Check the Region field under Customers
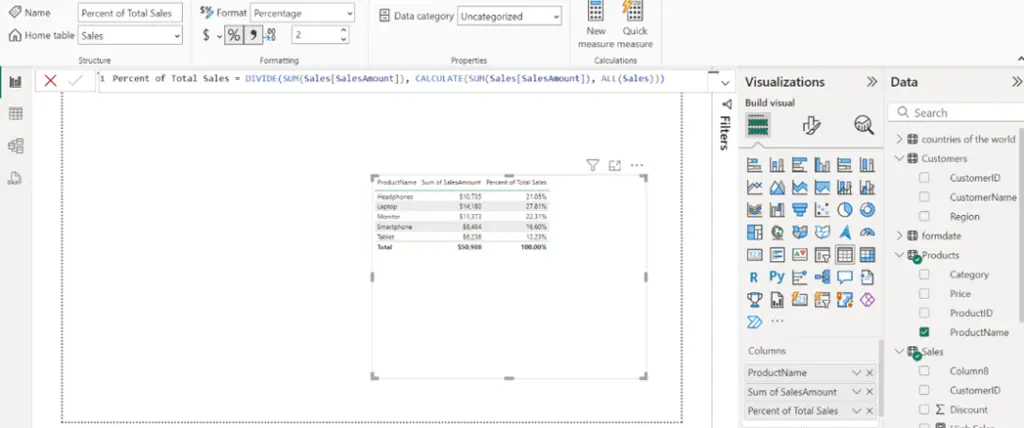Image resolution: width=1024 pixels, height=428 pixels. (x=924, y=216)
